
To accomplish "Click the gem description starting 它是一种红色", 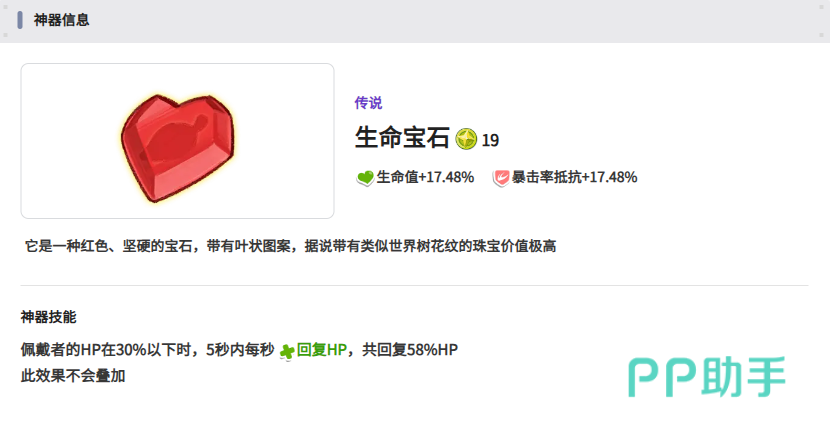I will click(x=291, y=246).
